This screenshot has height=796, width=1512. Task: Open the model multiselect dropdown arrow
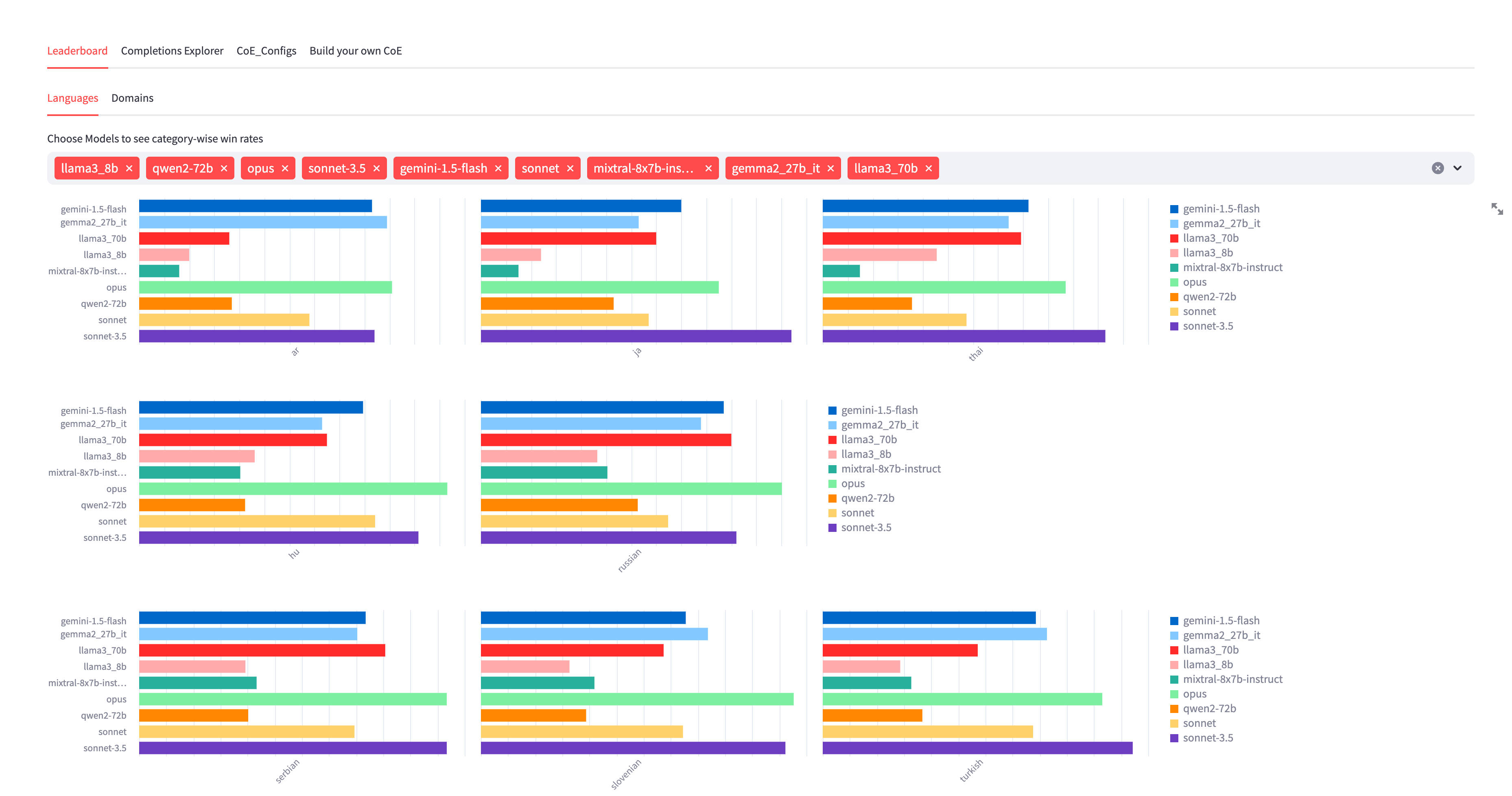coord(1457,168)
